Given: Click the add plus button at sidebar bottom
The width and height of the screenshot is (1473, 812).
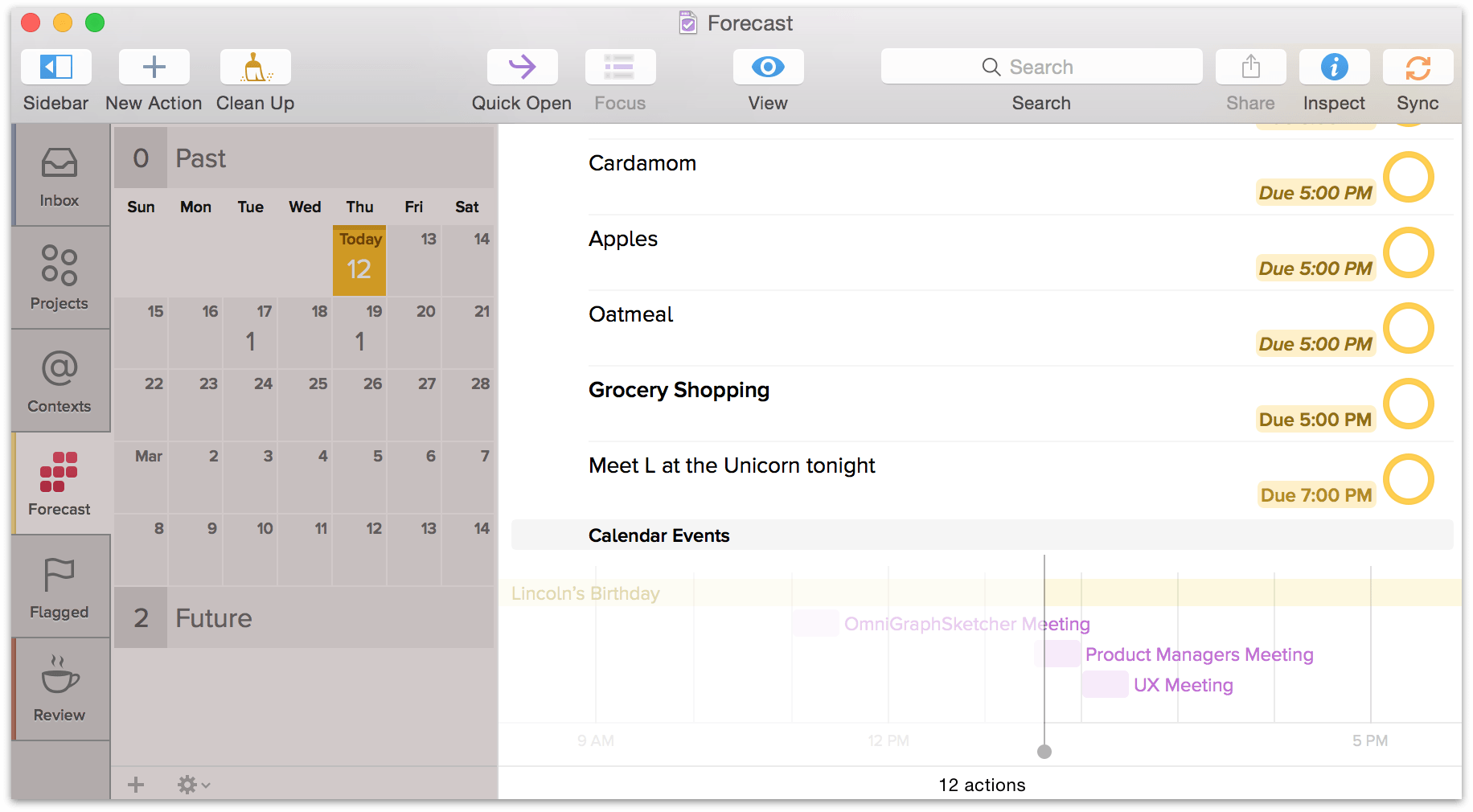Looking at the screenshot, I should [x=136, y=785].
